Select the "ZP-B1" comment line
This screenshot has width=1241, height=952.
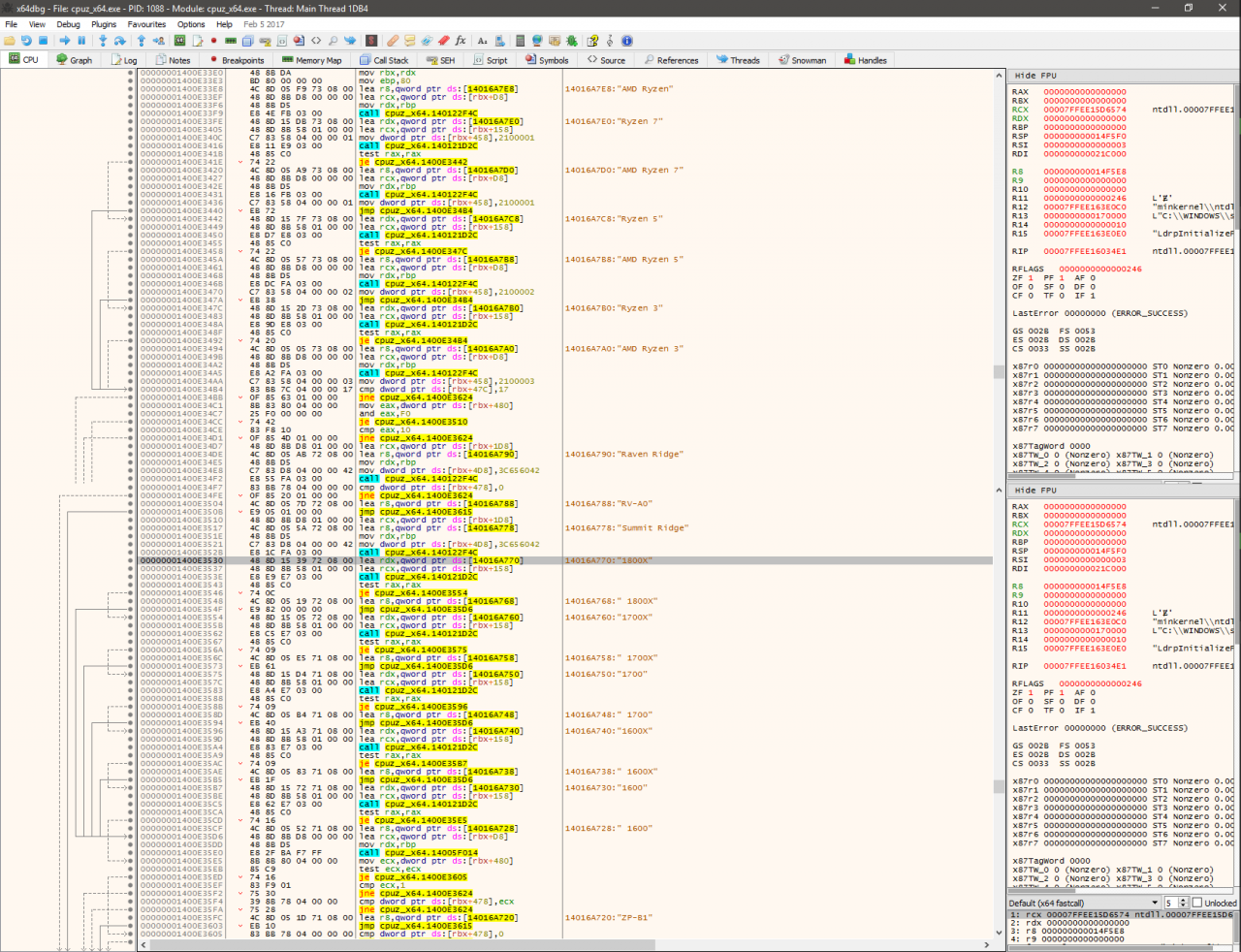click(610, 918)
